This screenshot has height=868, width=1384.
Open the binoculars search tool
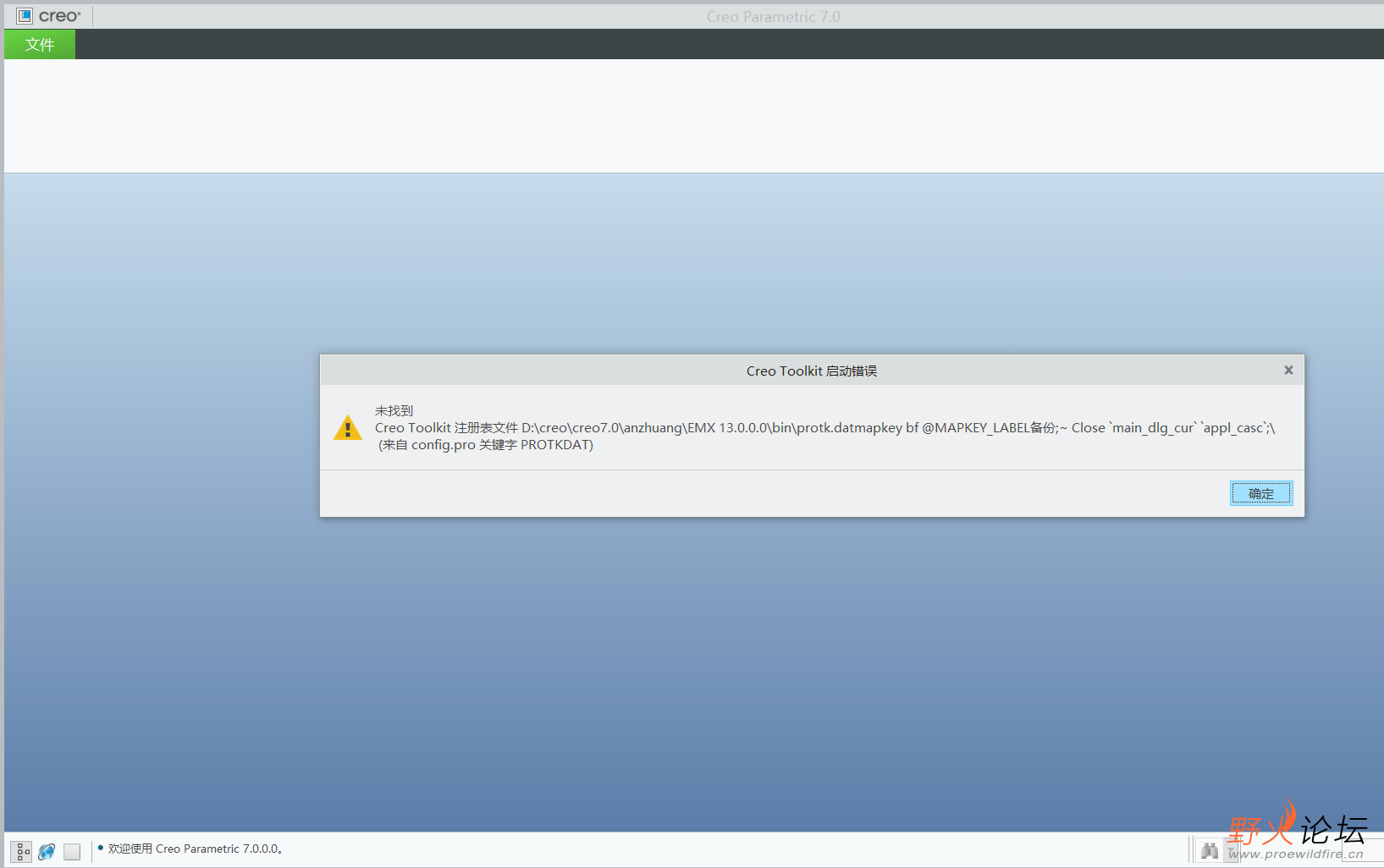tap(1210, 851)
